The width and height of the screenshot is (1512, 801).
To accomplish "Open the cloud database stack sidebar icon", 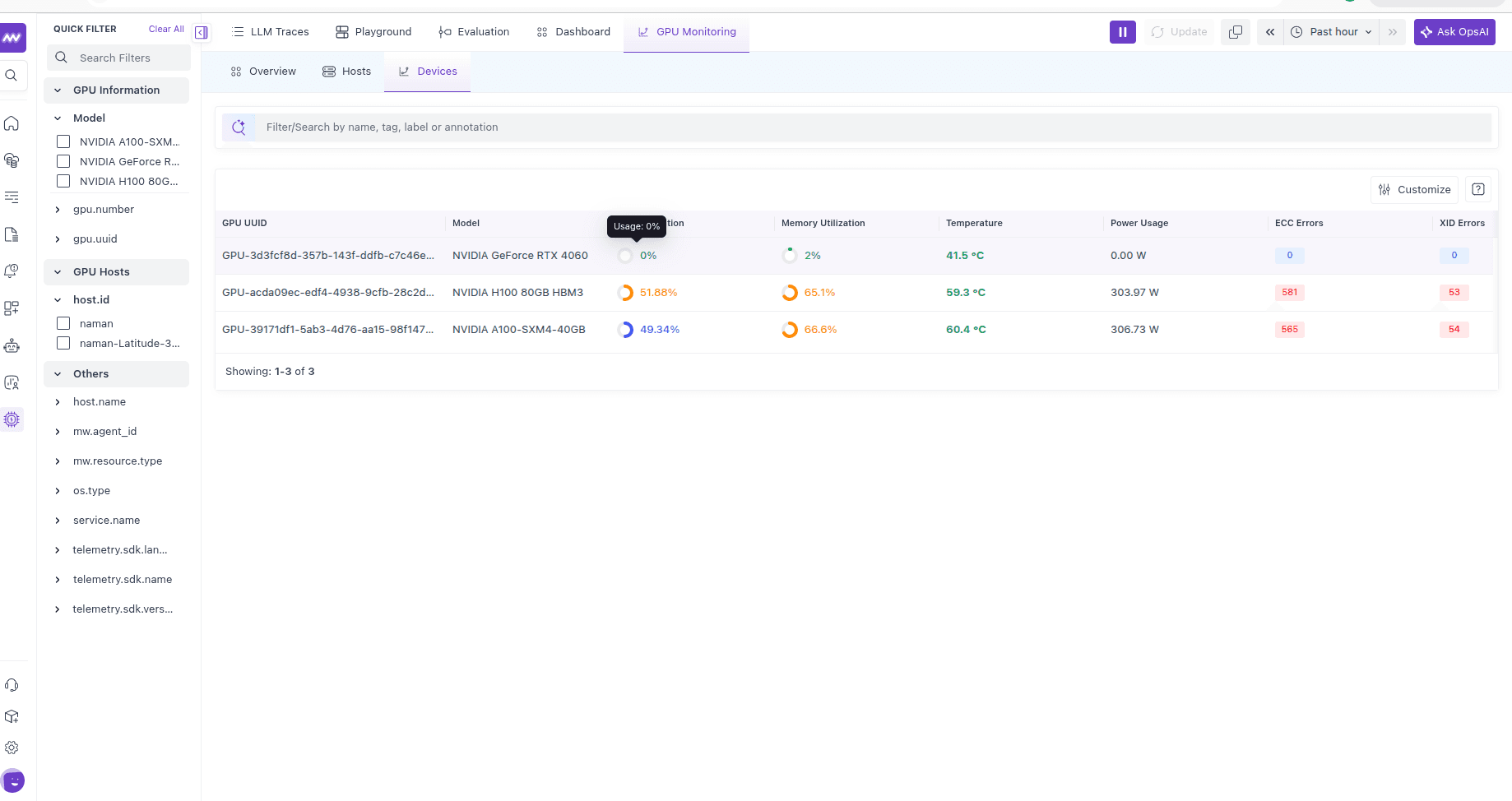I will click(x=12, y=160).
